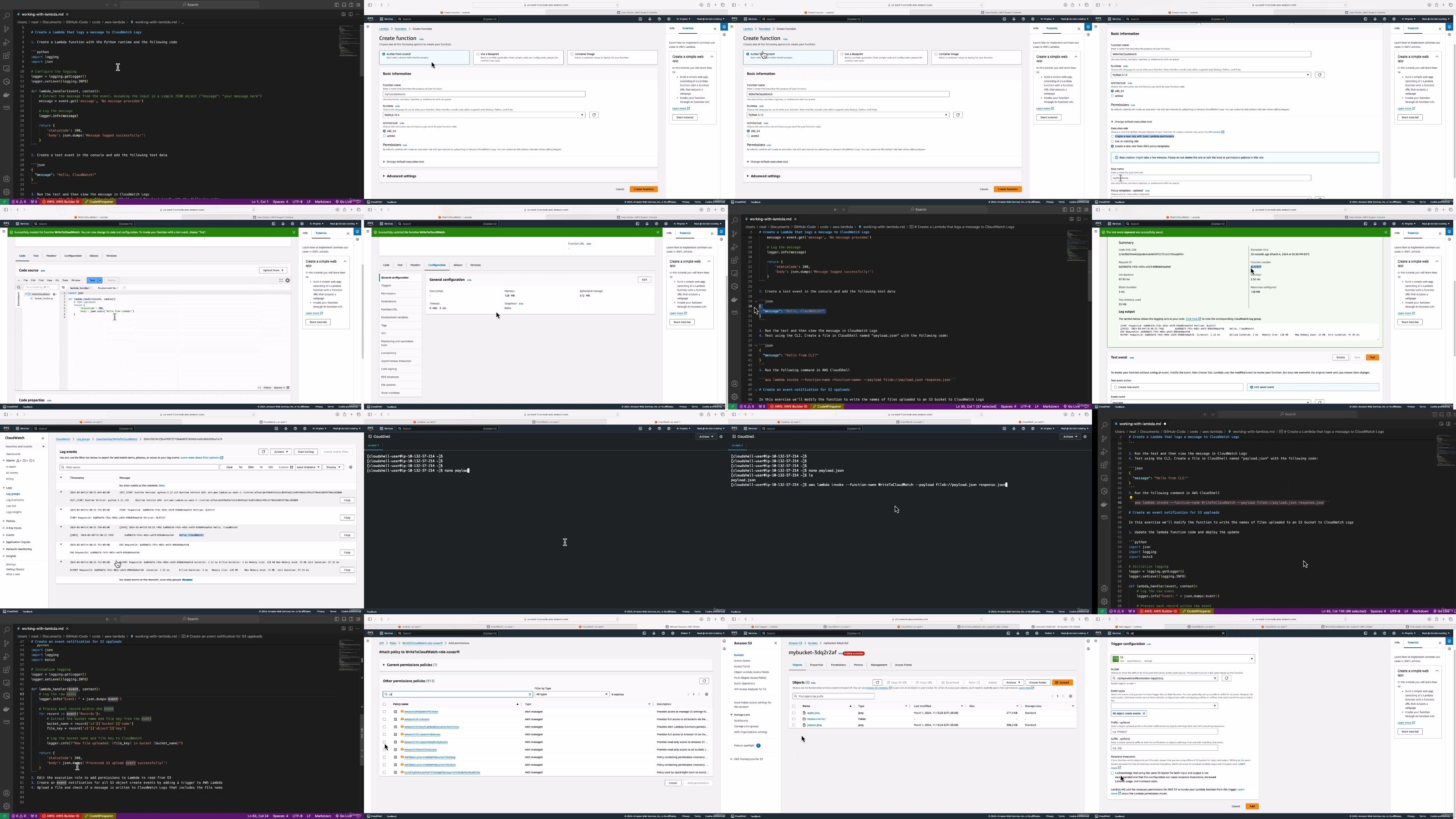The width and height of the screenshot is (1456, 819).
Task: Click the orange Upload button
Action: 1062,682
